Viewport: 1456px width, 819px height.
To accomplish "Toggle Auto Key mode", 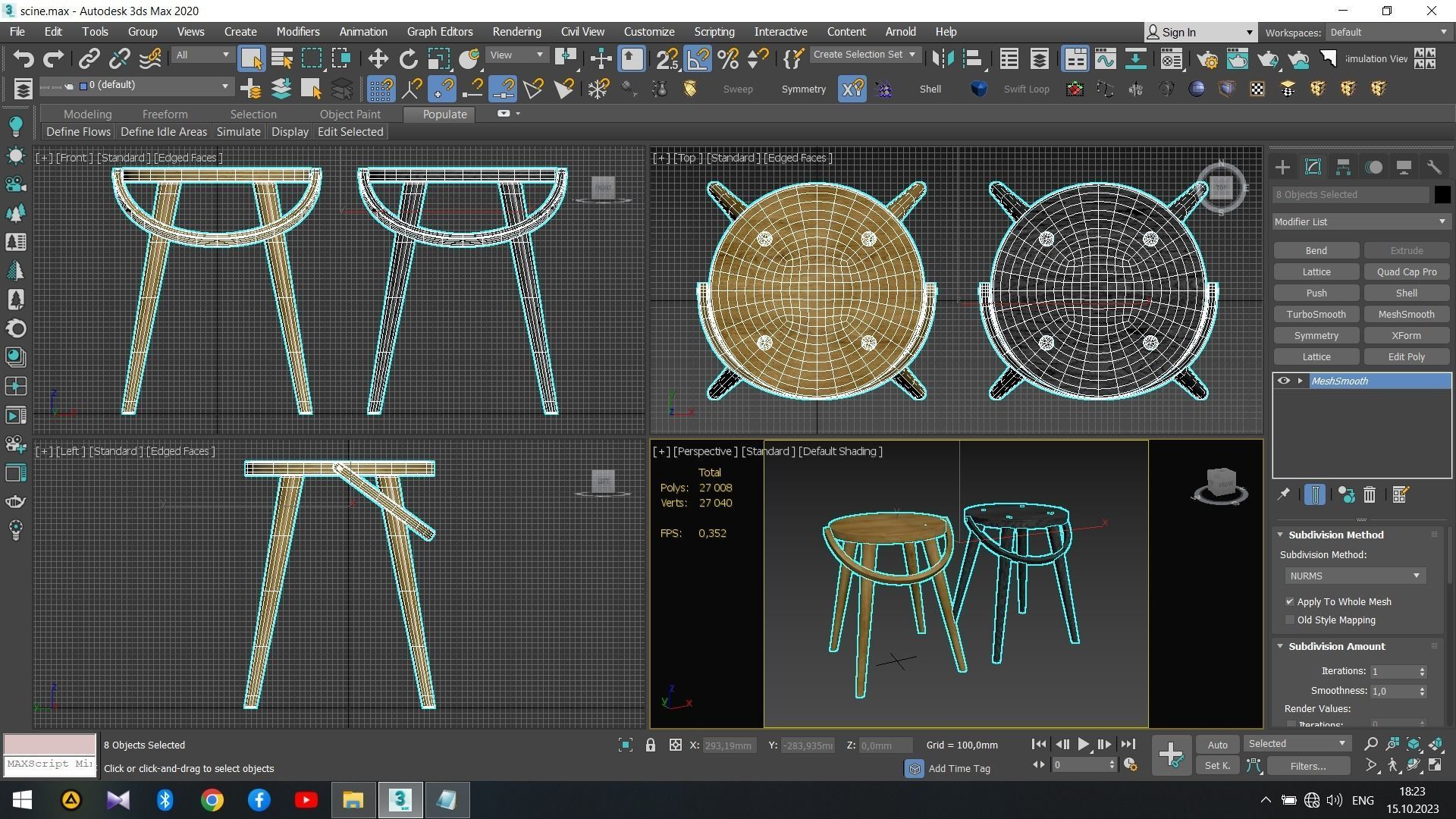I will (1217, 745).
